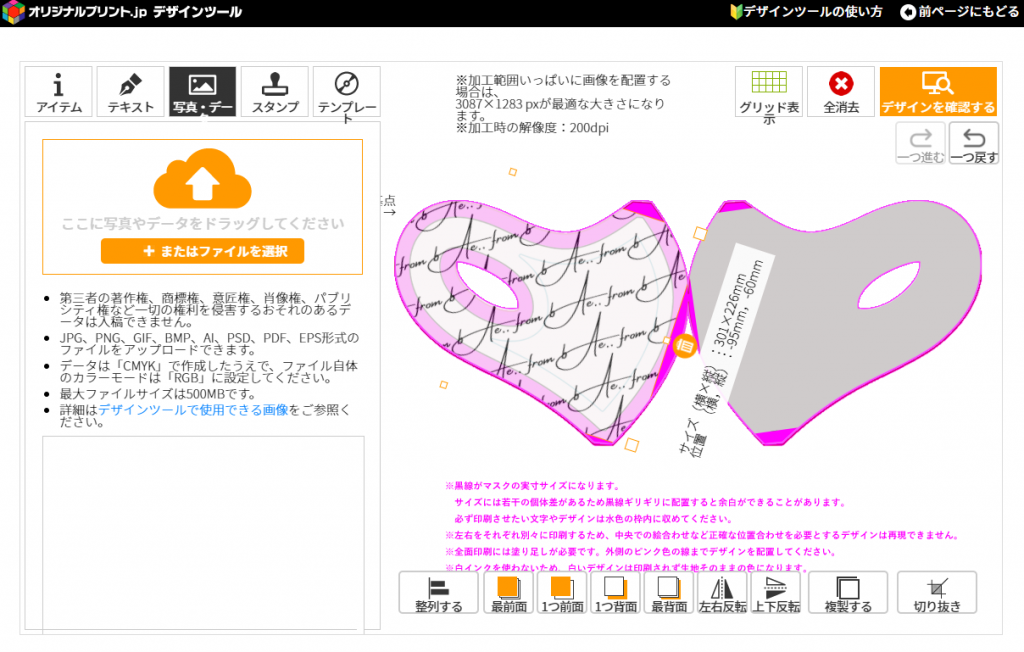Move object 1つ背面 backward
This screenshot has height=652, width=1024.
[616, 593]
